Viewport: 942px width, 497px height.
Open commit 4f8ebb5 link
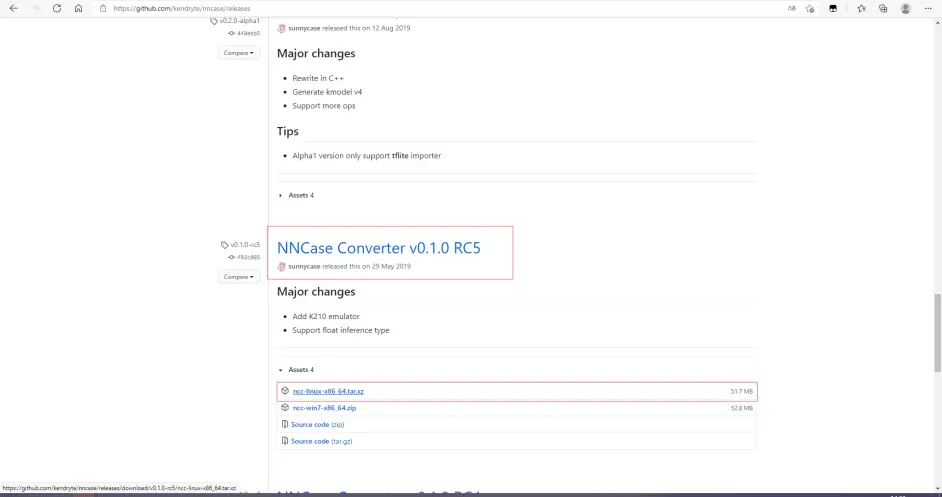tap(249, 34)
